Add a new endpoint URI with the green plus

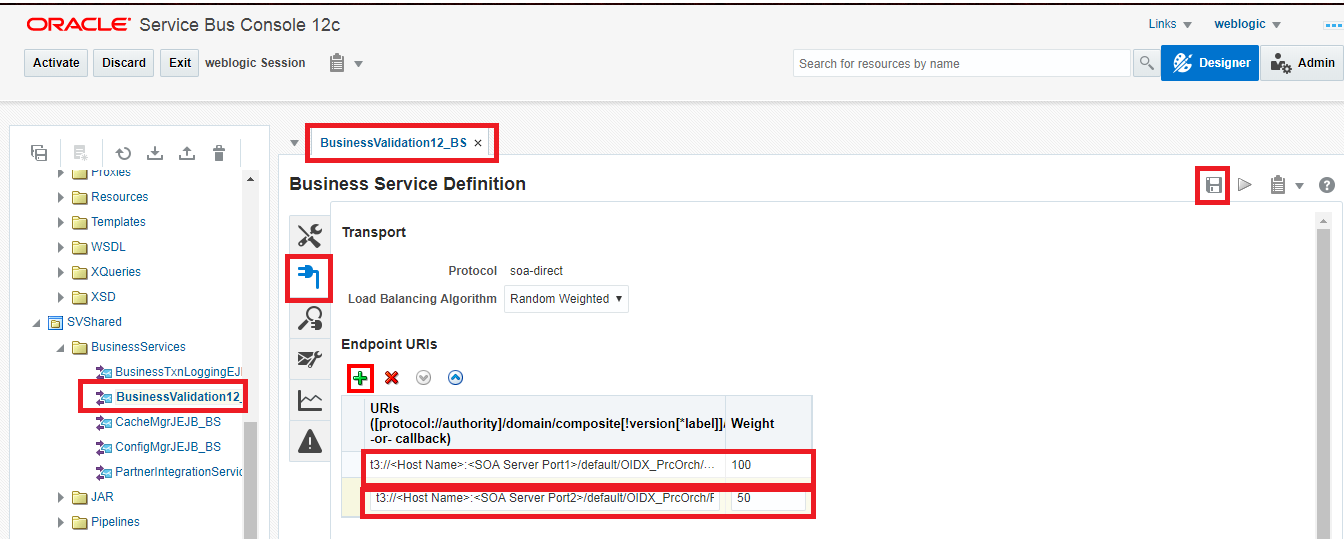[360, 378]
